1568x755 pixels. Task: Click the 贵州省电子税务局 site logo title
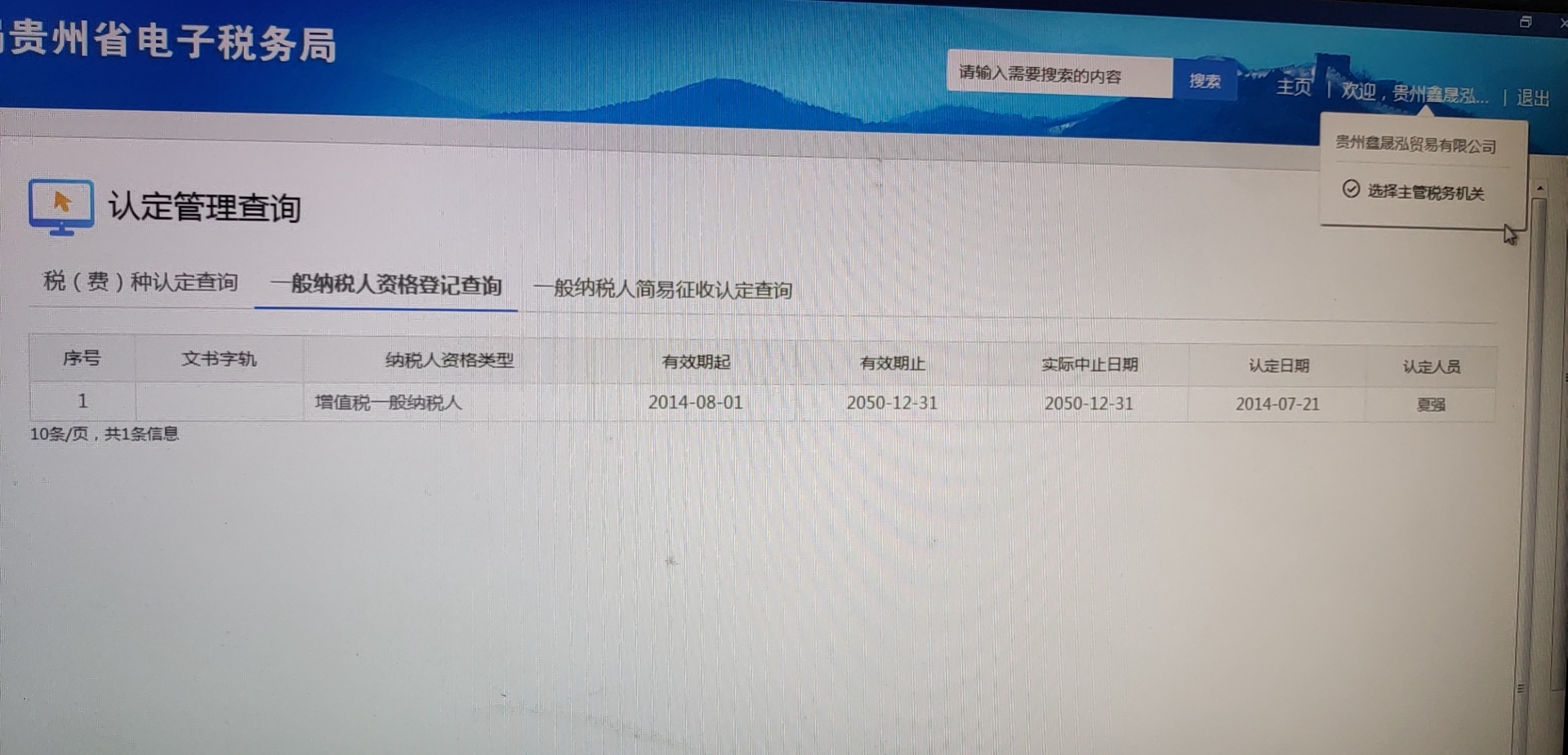coord(173,41)
